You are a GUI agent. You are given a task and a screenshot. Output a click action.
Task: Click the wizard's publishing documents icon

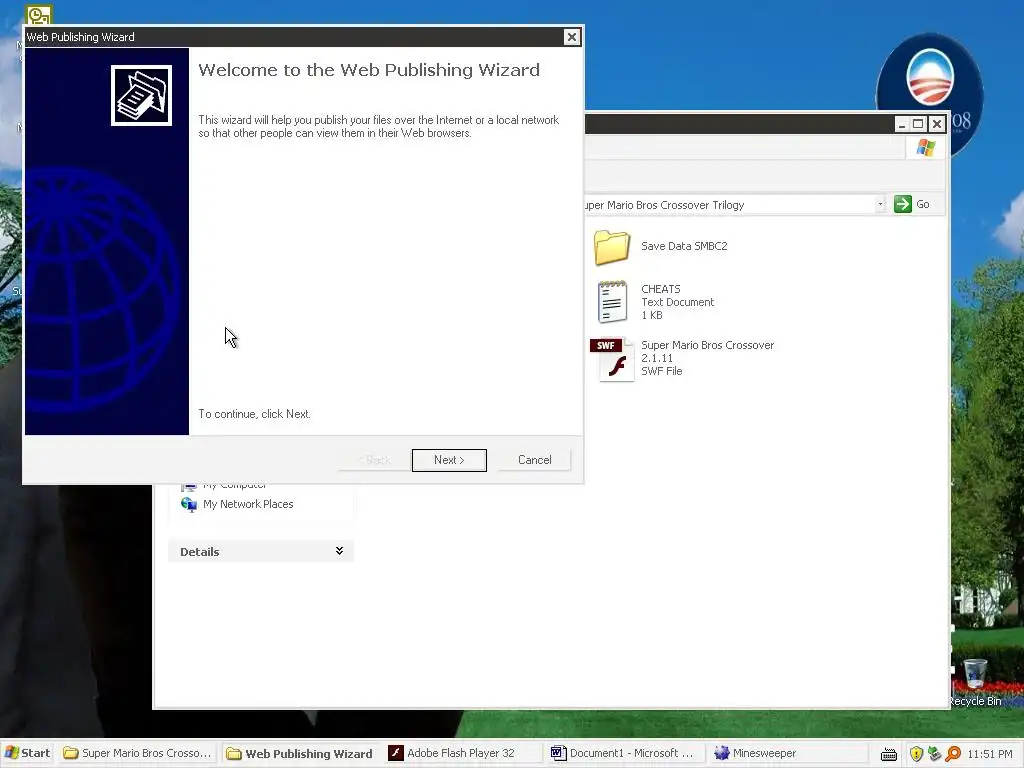[x=141, y=95]
